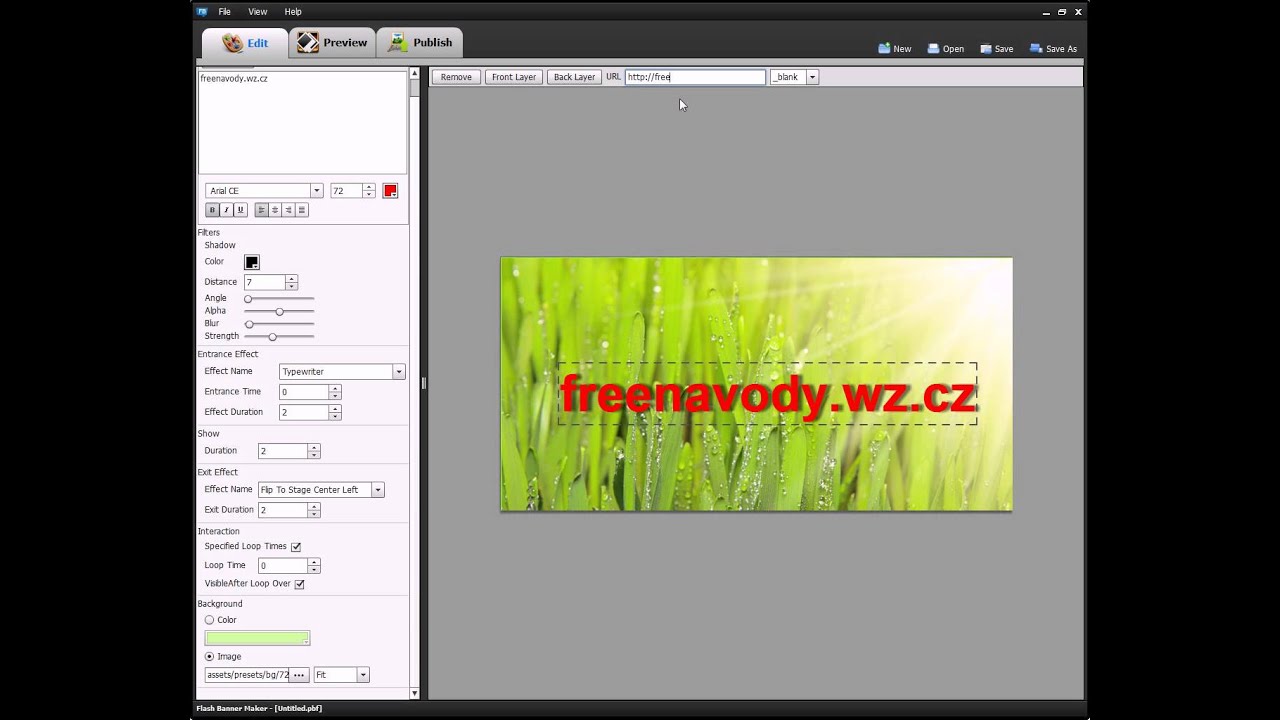Click the Flash Banner Maker app icon
Image resolution: width=1280 pixels, height=720 pixels.
[202, 12]
